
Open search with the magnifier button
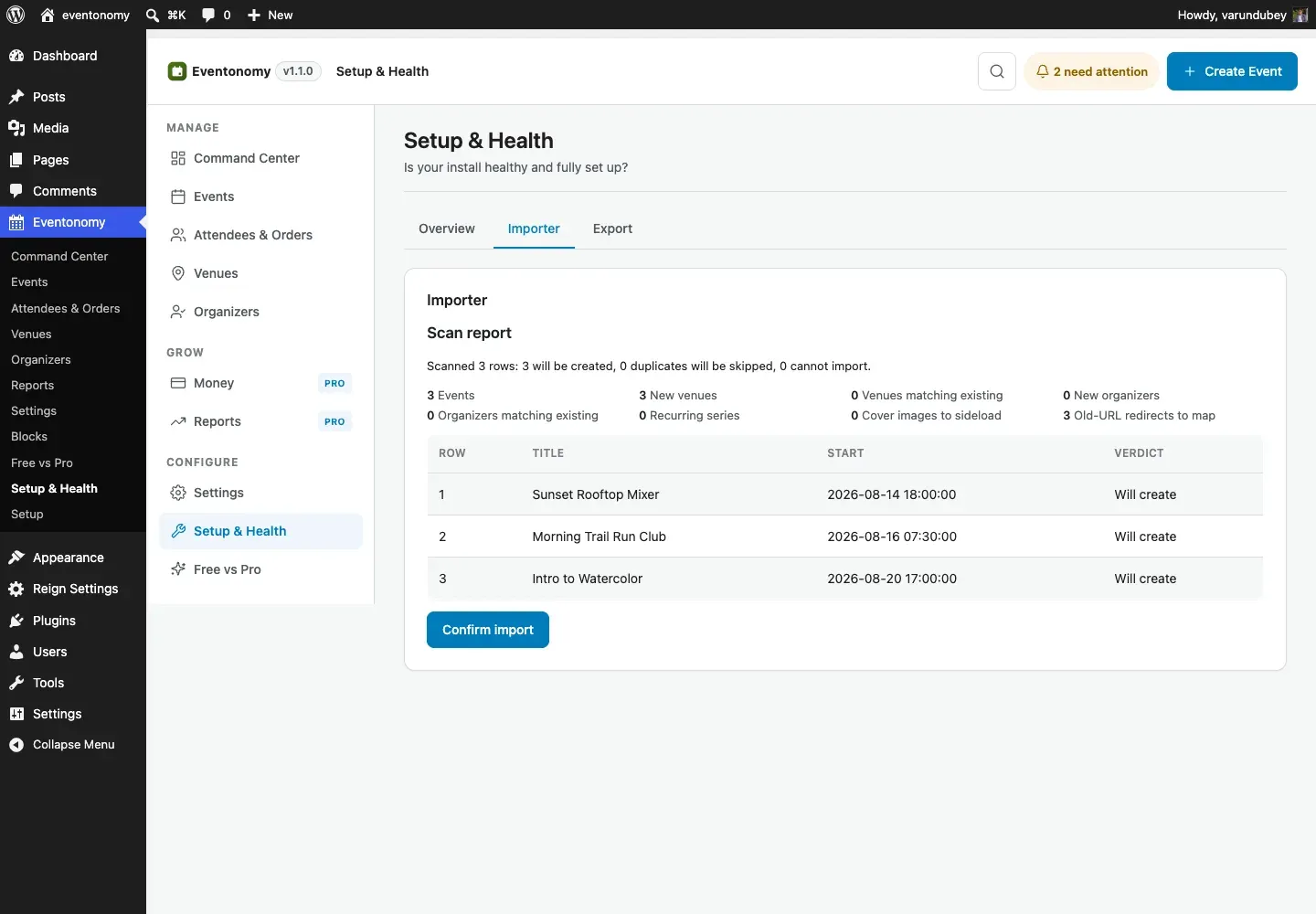pyautogui.click(x=997, y=71)
